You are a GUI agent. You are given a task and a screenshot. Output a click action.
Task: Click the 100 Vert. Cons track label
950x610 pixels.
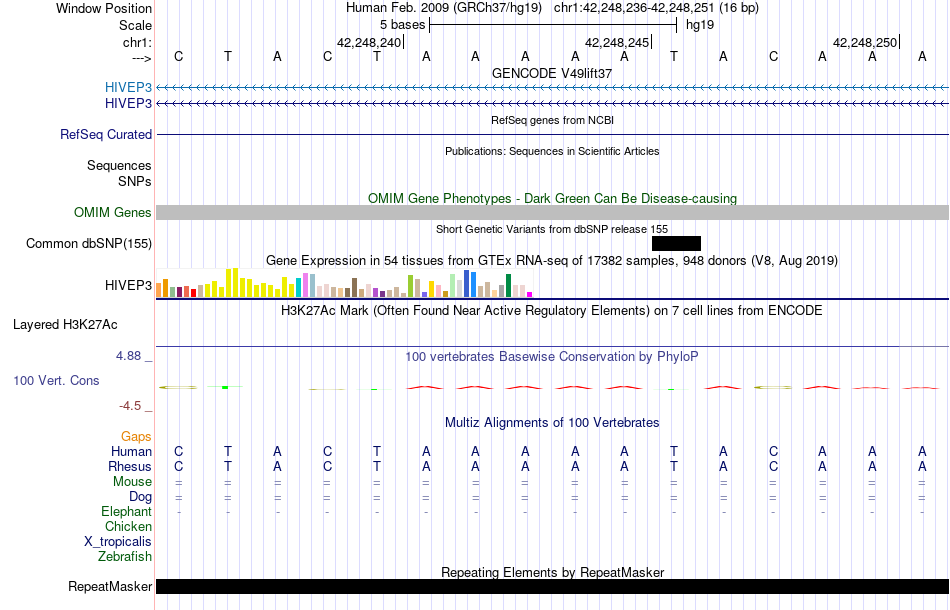(x=56, y=380)
